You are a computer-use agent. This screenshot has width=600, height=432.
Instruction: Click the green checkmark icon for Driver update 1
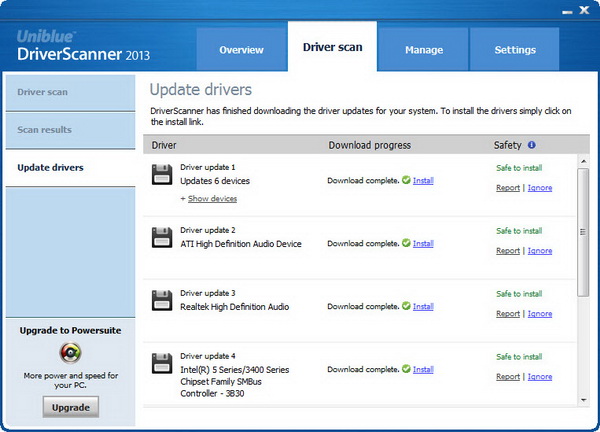coord(406,180)
